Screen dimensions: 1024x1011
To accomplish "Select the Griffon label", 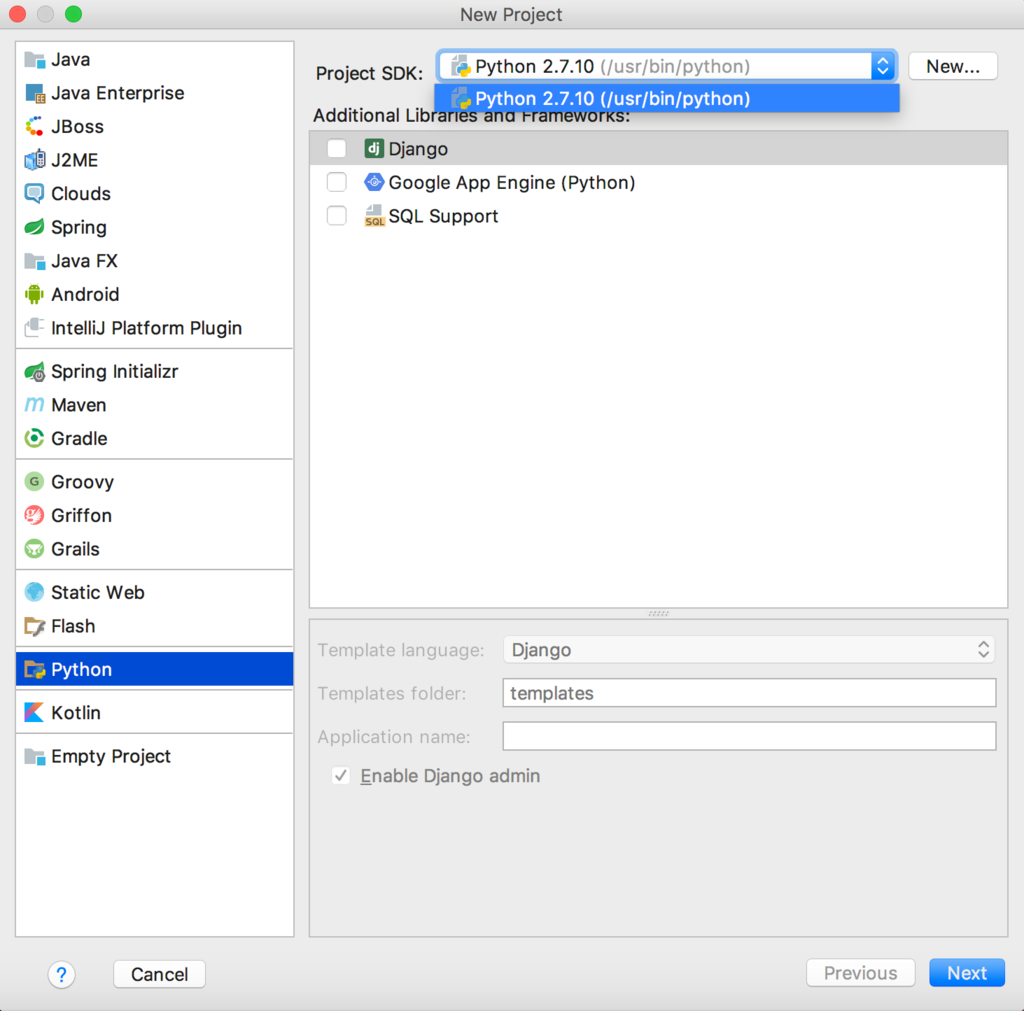I will pyautogui.click(x=81, y=515).
